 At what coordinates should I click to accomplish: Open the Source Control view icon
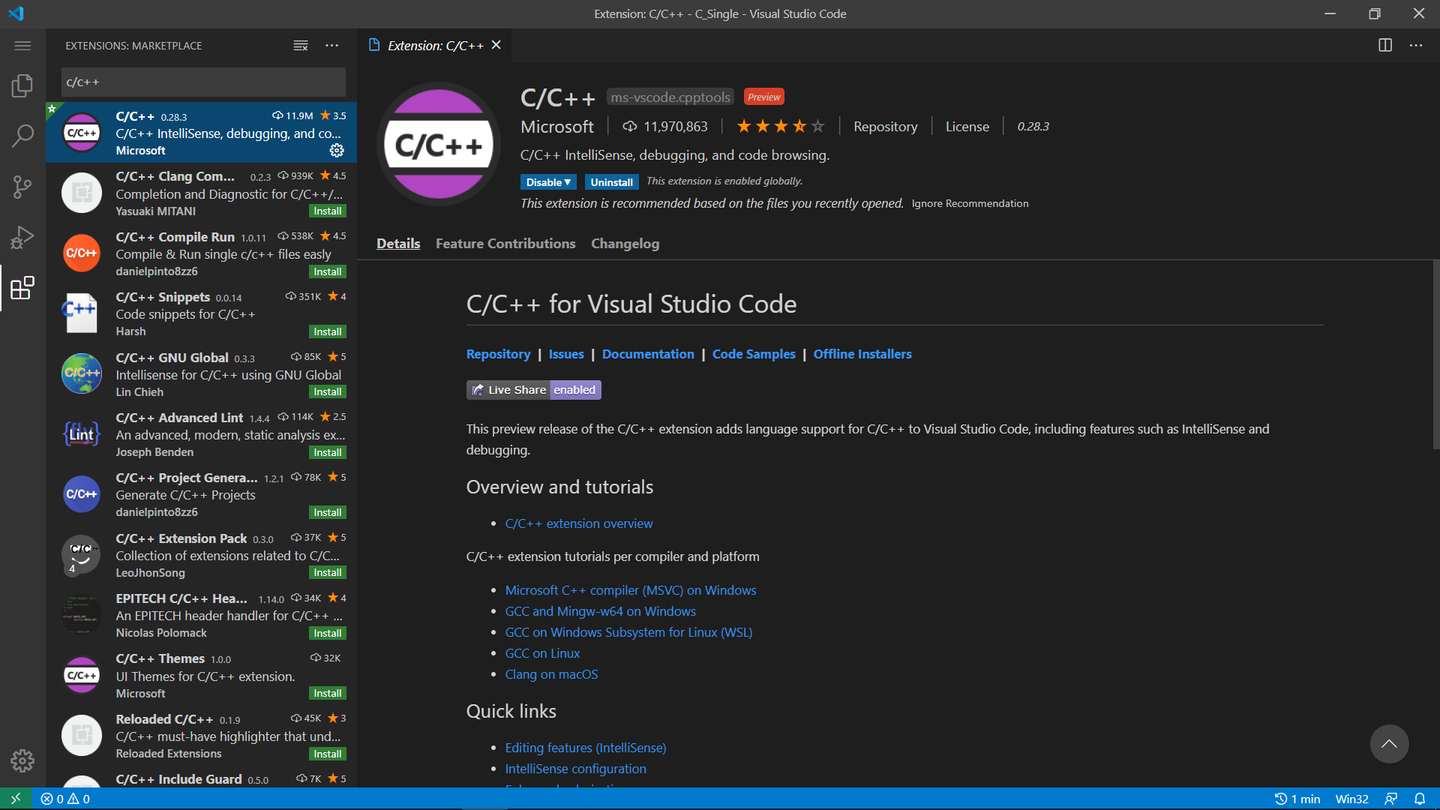tap(22, 187)
